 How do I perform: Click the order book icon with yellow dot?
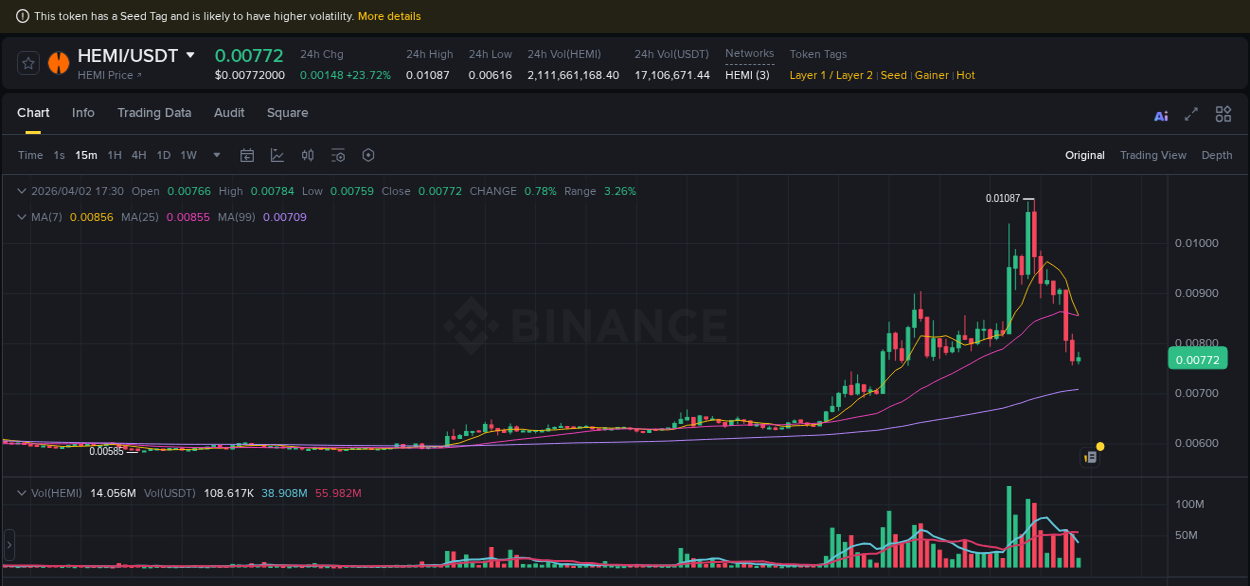coord(1089,455)
